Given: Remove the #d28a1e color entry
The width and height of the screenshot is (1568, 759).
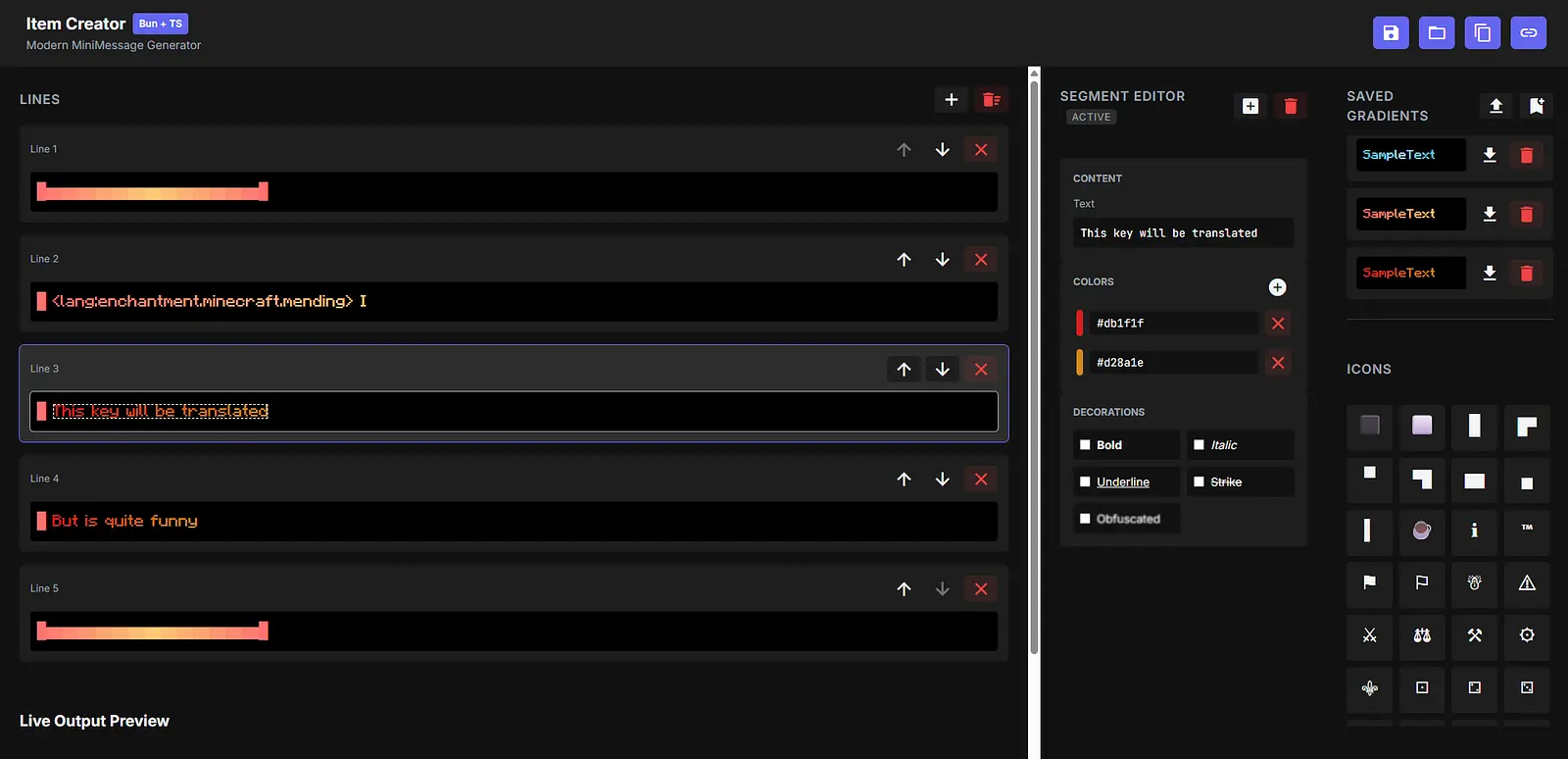Looking at the screenshot, I should click(x=1278, y=363).
